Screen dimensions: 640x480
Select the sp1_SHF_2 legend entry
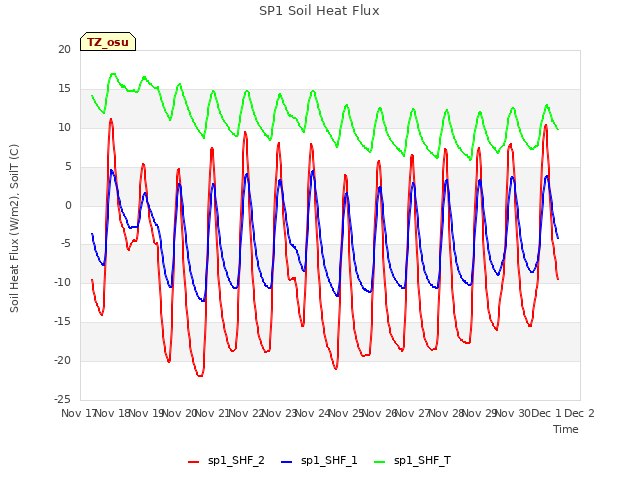(226, 461)
